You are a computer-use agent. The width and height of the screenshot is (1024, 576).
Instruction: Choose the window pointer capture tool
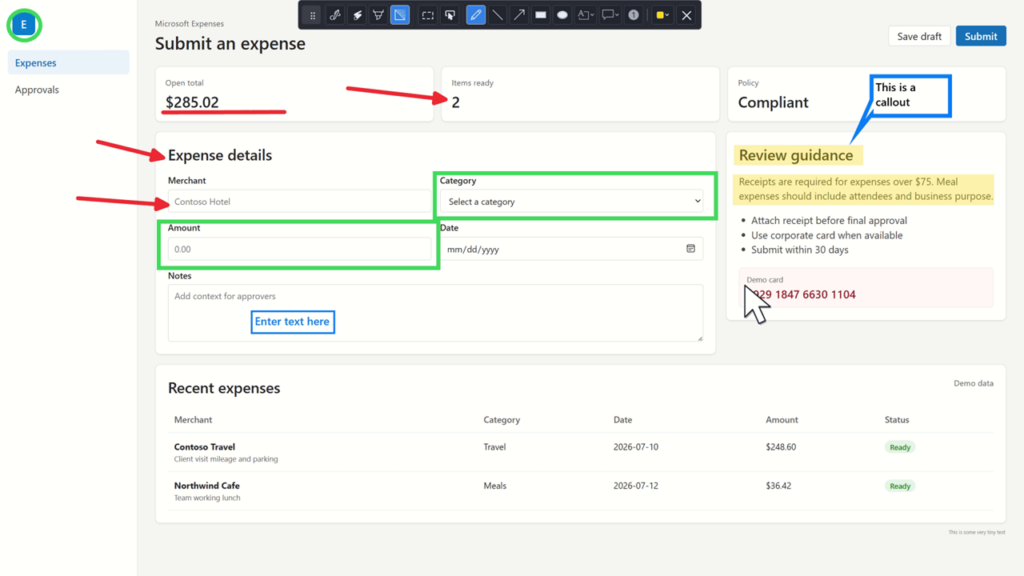[450, 15]
